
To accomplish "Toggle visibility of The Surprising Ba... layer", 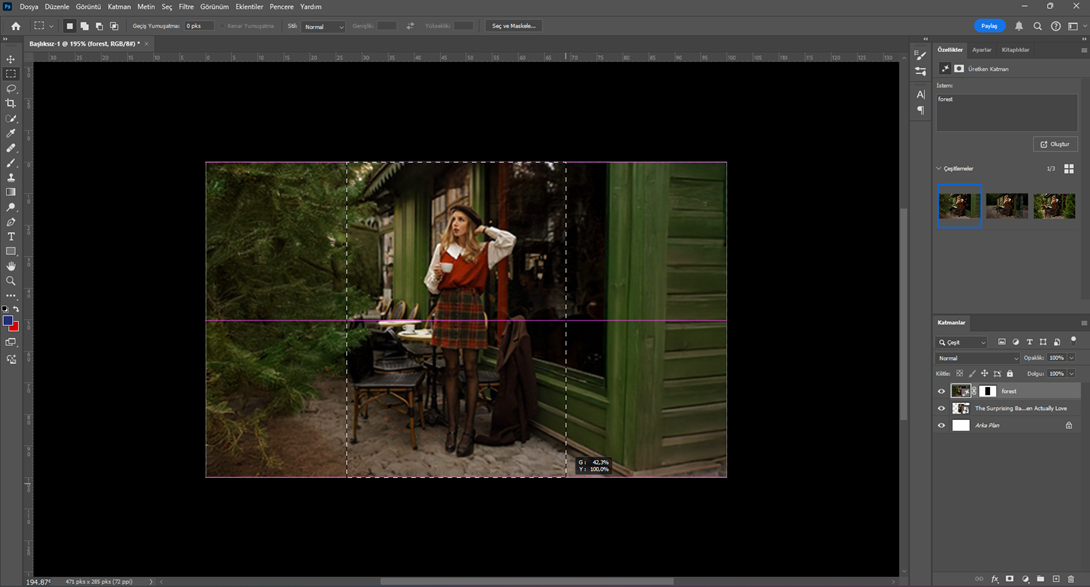I will tap(941, 408).
